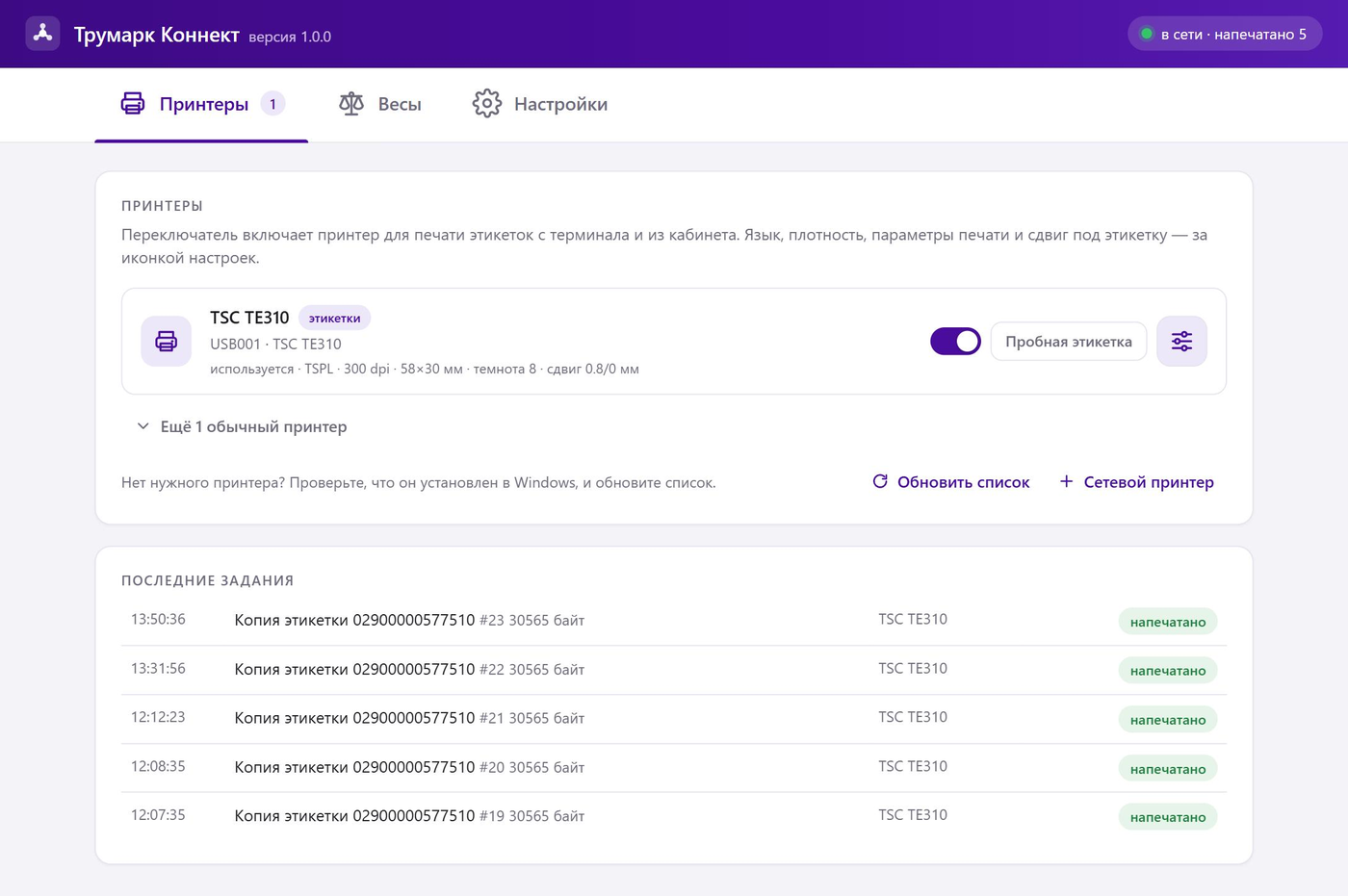This screenshot has height=896, width=1348.
Task: Click the scales icon next to Весы
Action: [x=351, y=104]
